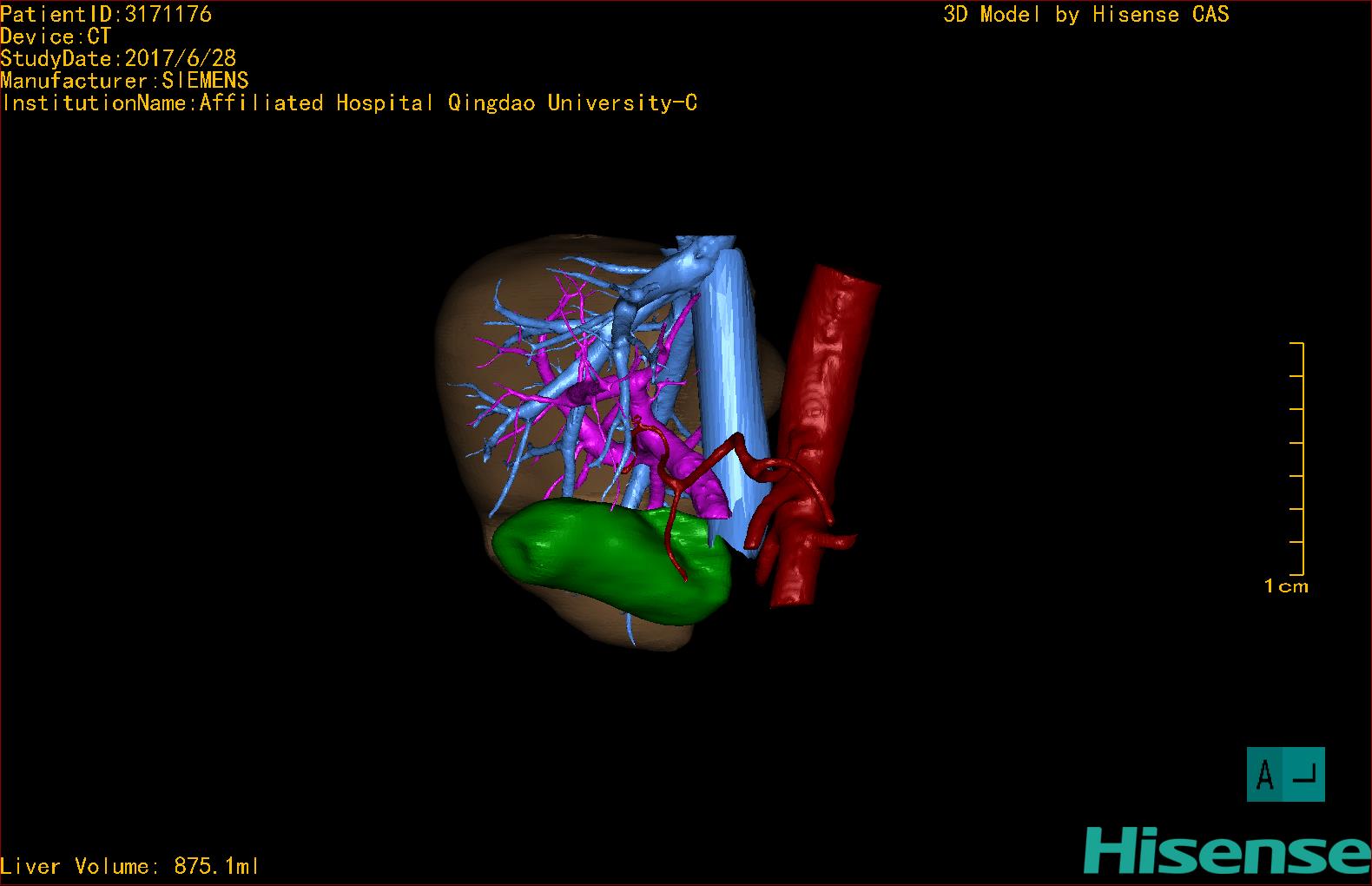This screenshot has height=886, width=1372.
Task: Click the InstitutionName Affiliated Hospital line
Action: (x=349, y=102)
